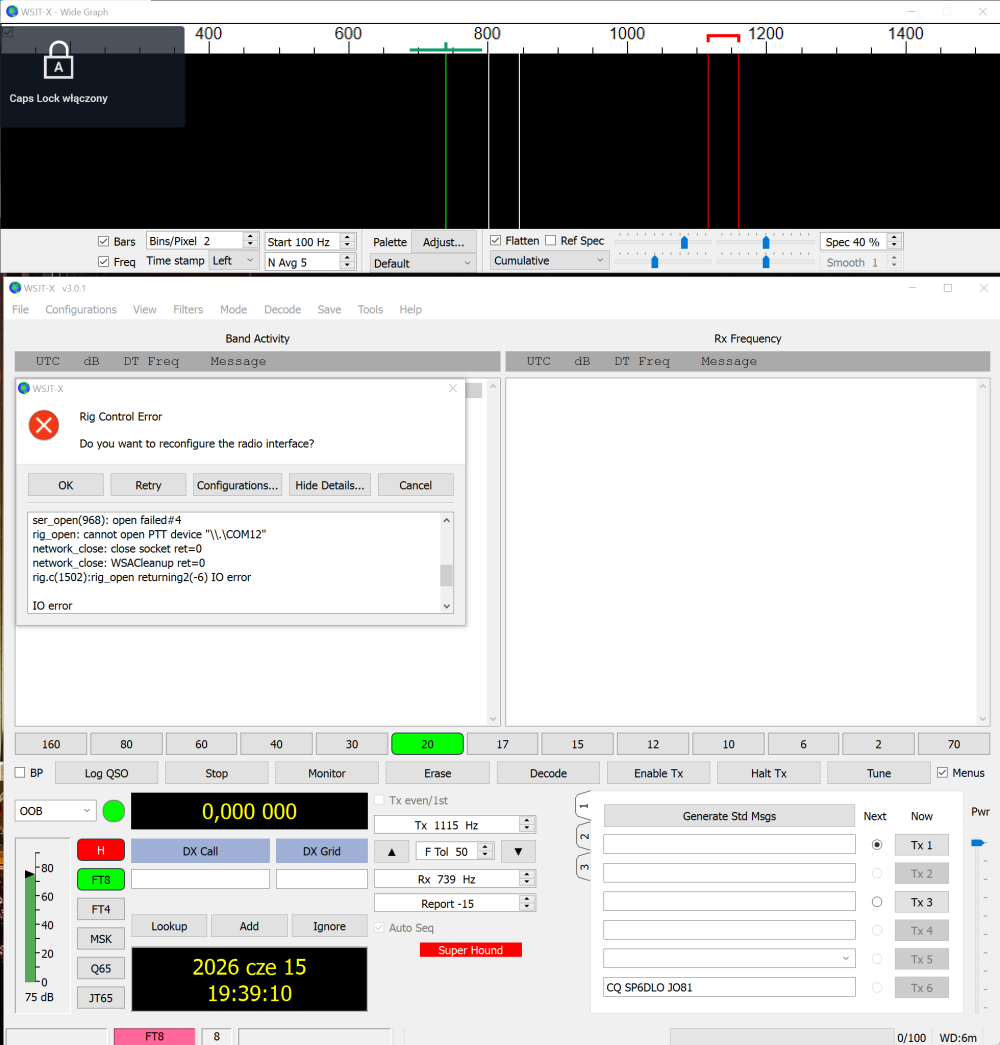Screen dimensions: 1000x1045
Task: Select the Next radio for Tx 1
Action: (877, 845)
